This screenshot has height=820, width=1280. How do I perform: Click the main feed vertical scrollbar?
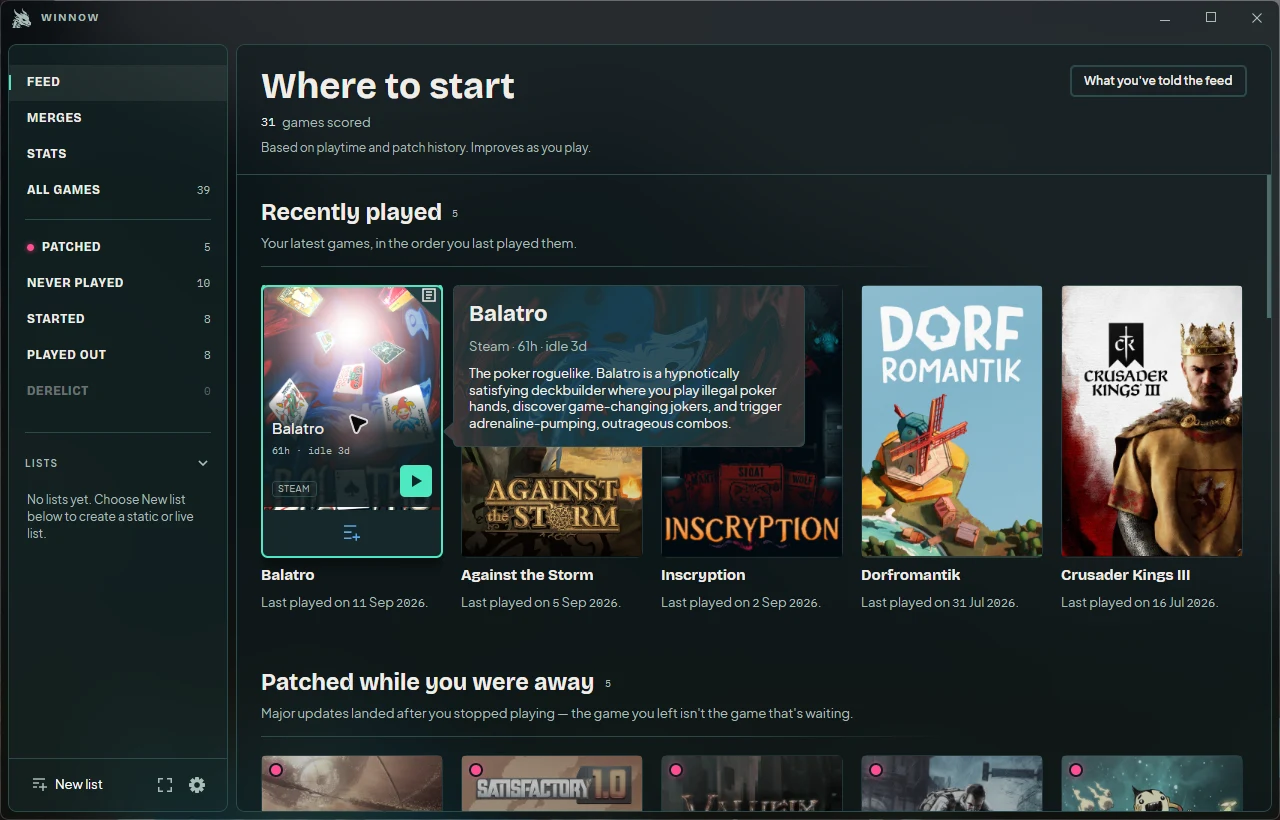(x=1269, y=248)
